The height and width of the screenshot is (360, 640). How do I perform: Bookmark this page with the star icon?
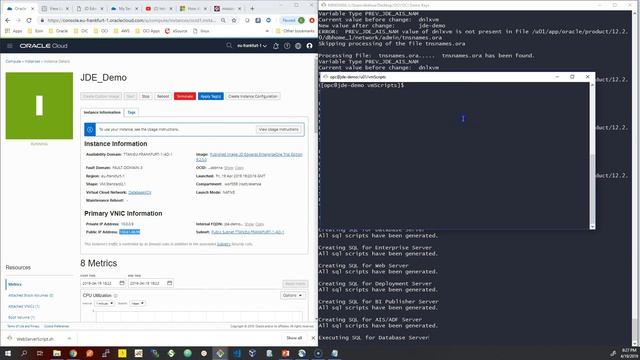coord(234,20)
